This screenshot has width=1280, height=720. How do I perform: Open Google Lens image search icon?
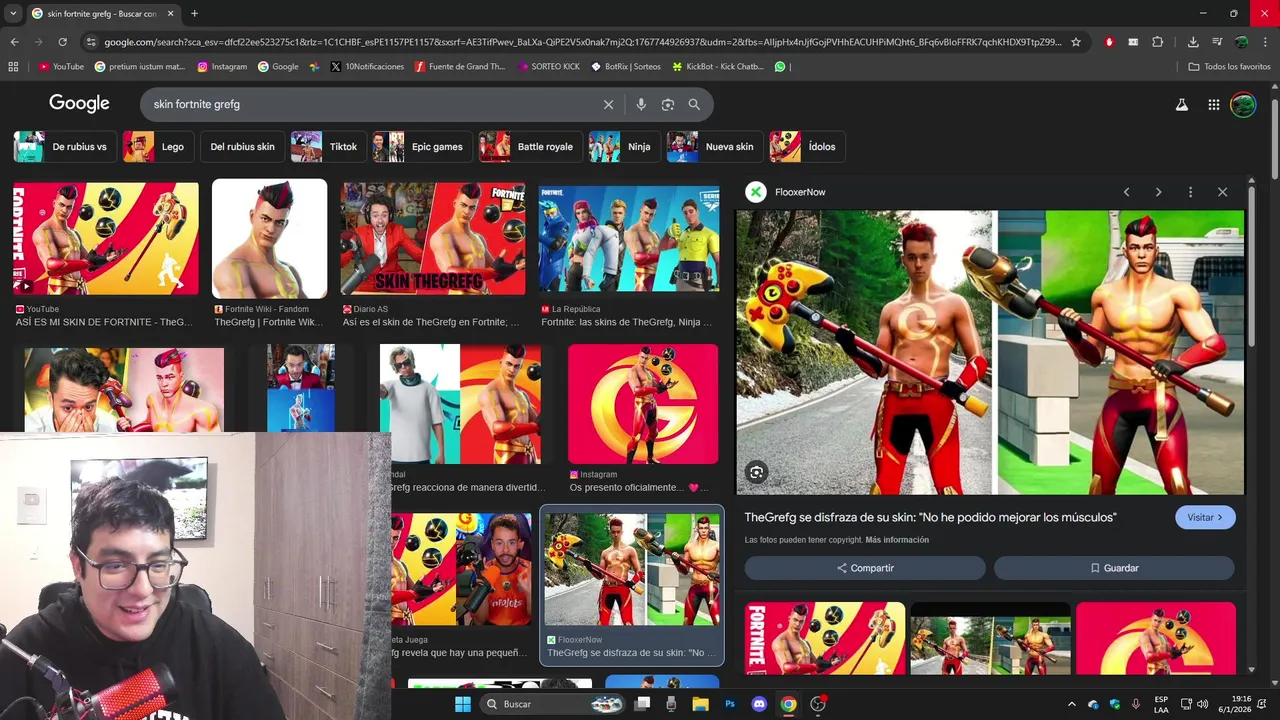click(x=668, y=104)
